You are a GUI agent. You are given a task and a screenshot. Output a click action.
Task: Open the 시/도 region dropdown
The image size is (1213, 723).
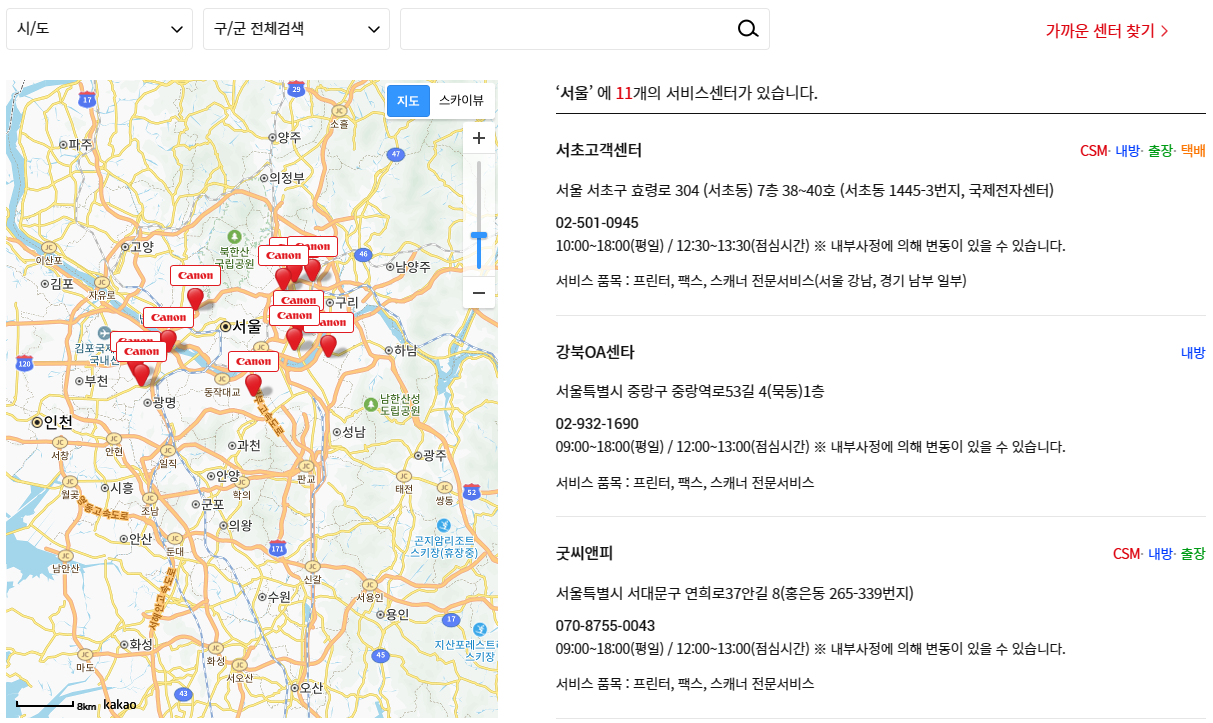coord(97,28)
